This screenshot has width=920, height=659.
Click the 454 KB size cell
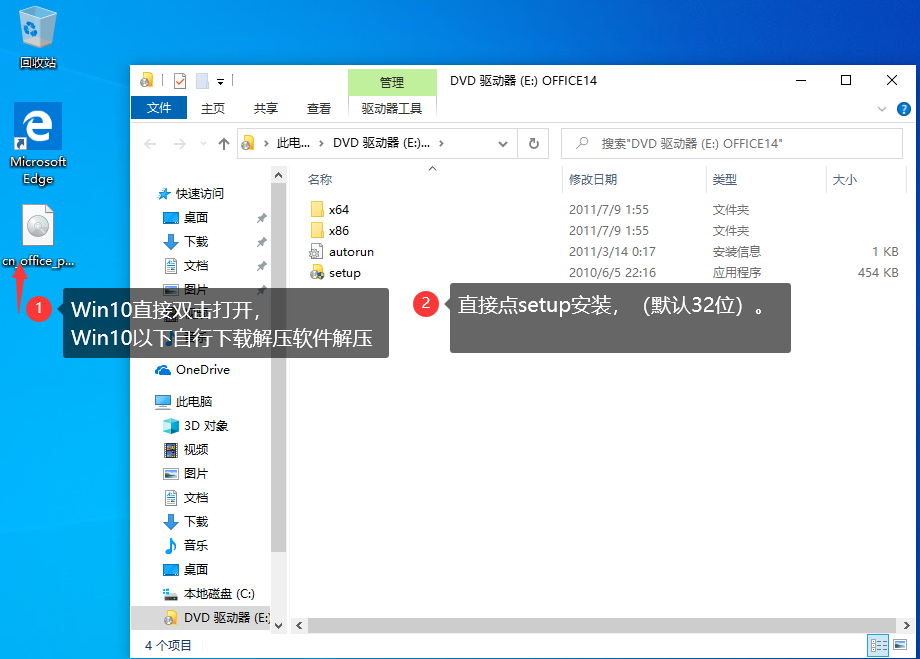pos(878,273)
